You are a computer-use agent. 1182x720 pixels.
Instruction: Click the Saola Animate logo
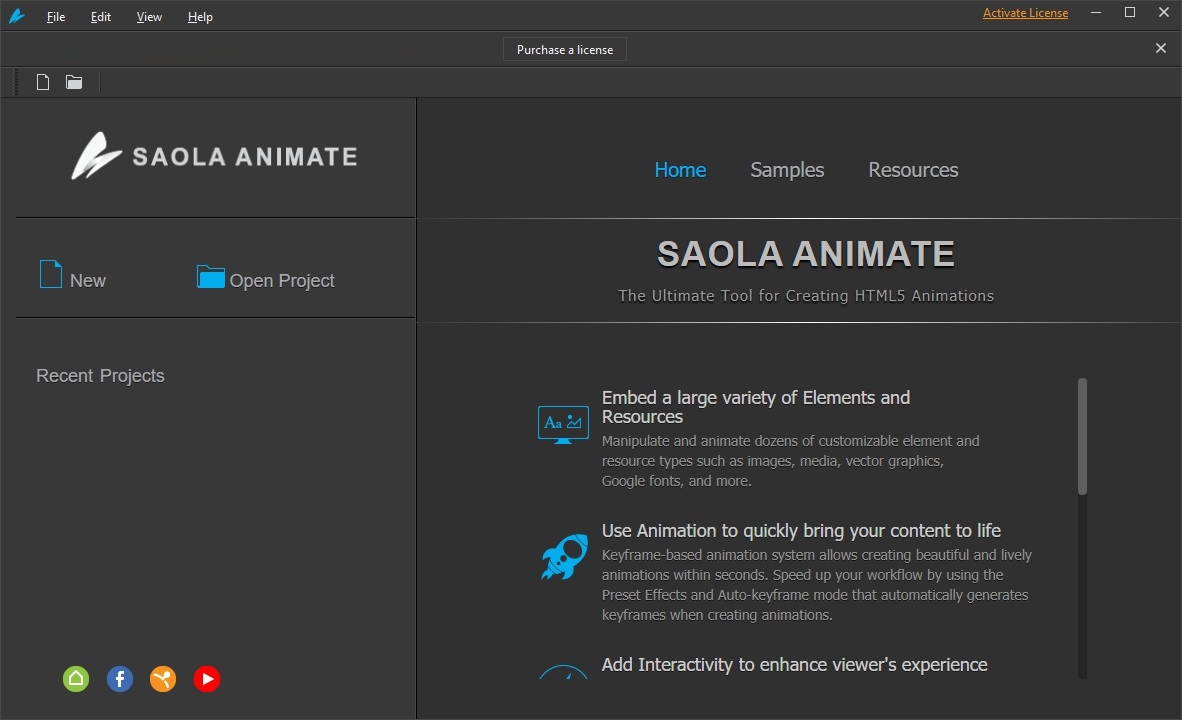pos(213,156)
